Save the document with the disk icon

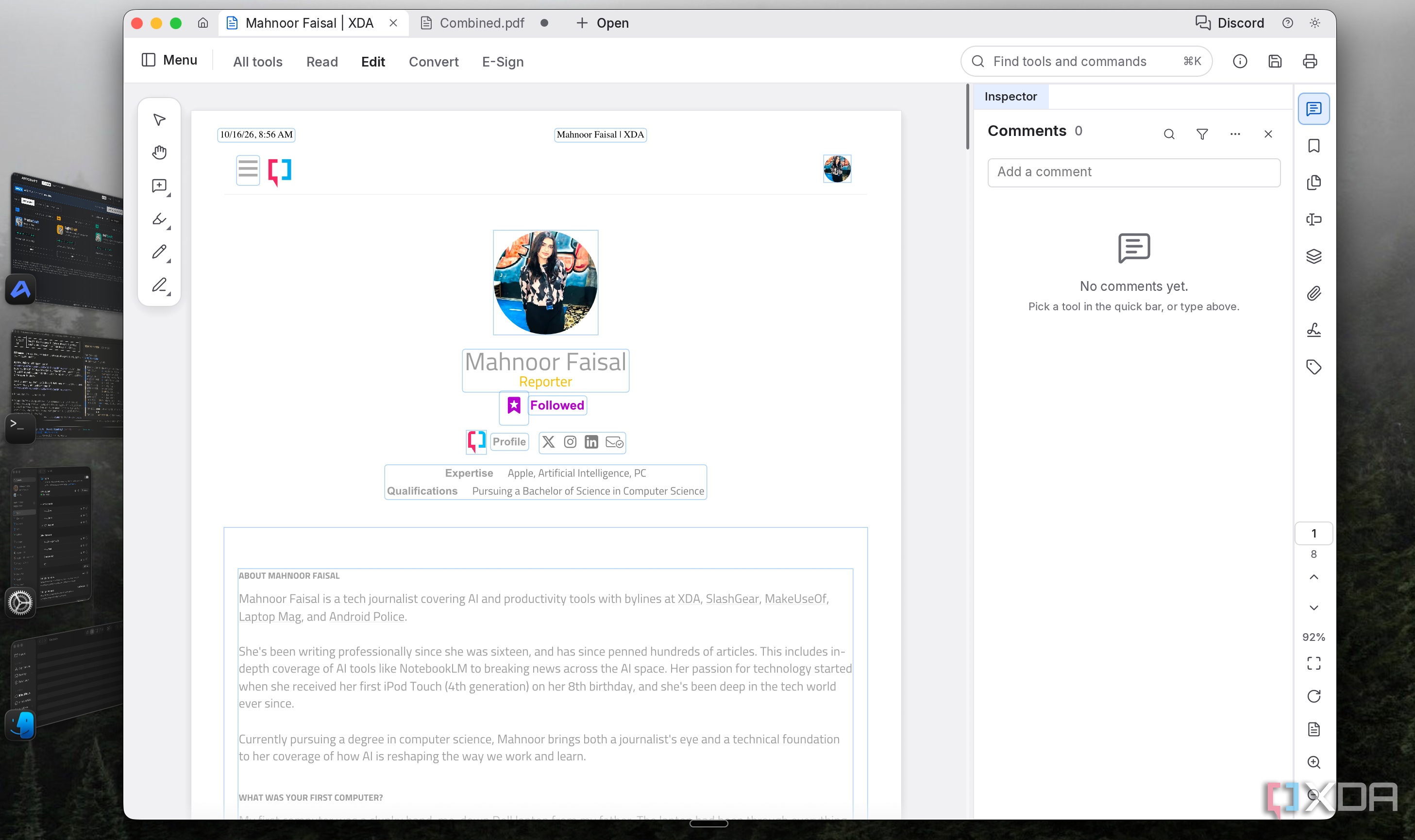pos(1275,61)
